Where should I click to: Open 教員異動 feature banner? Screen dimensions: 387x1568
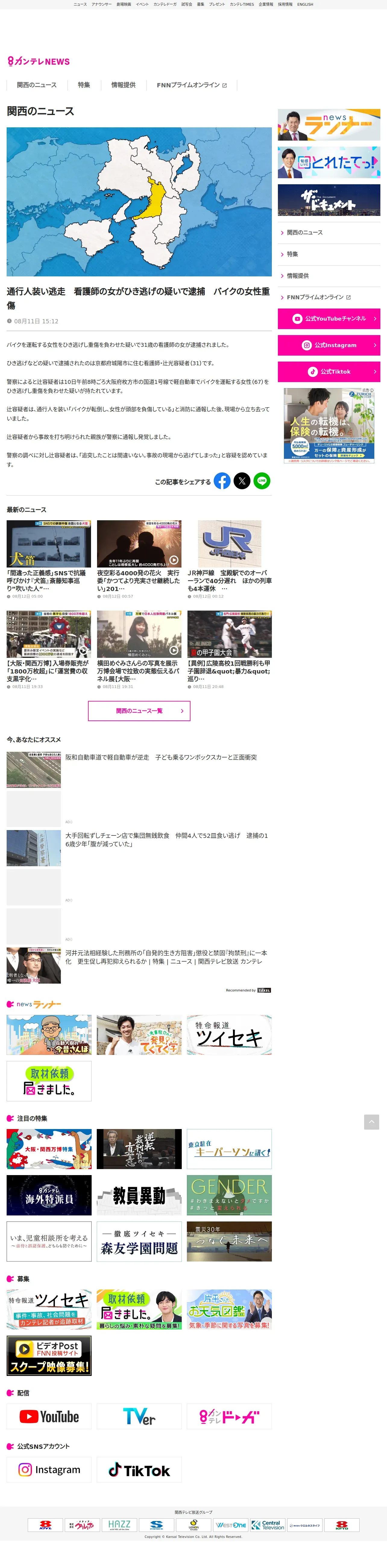(139, 1196)
